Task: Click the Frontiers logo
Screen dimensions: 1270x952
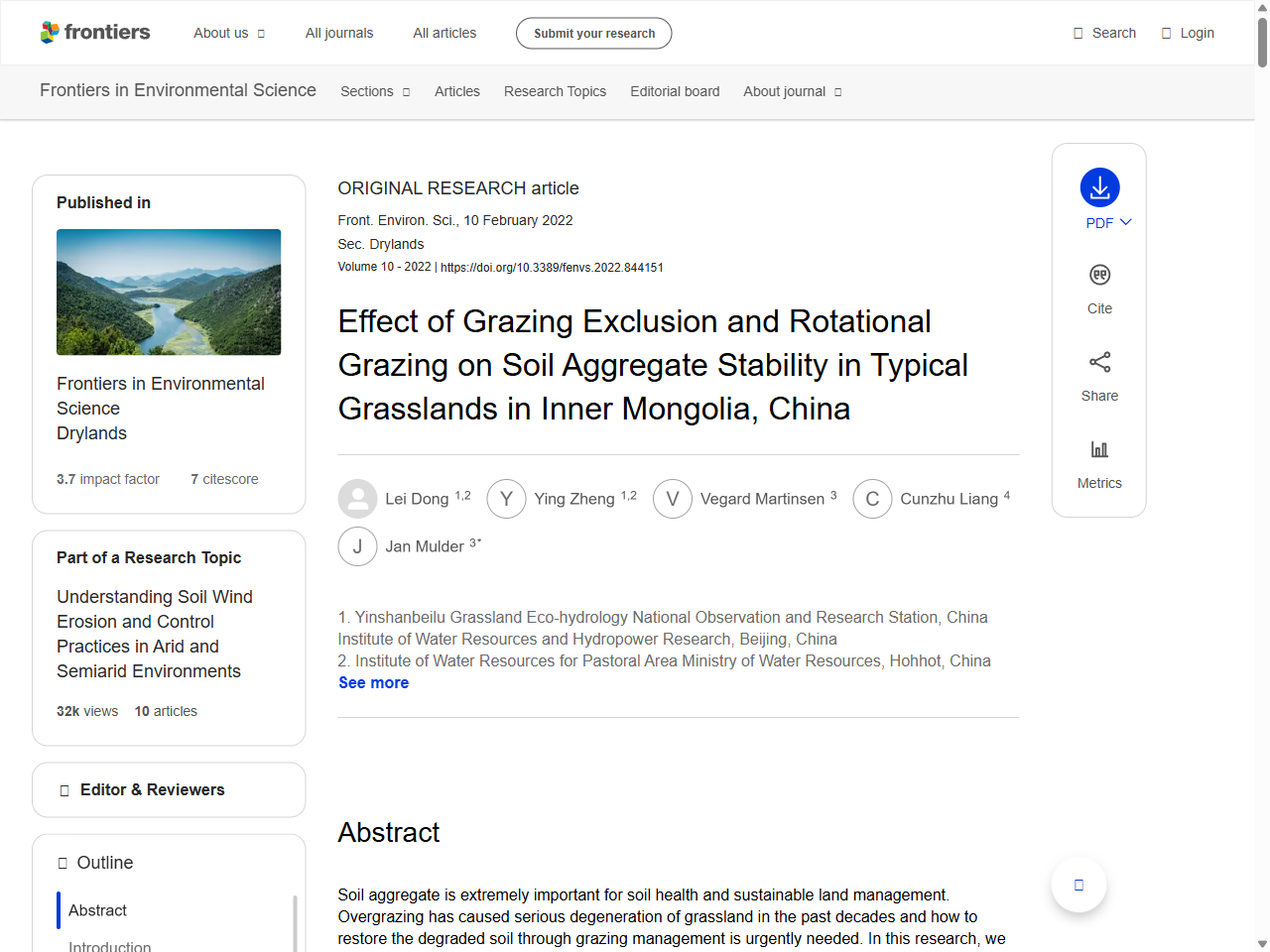Action: click(x=95, y=32)
